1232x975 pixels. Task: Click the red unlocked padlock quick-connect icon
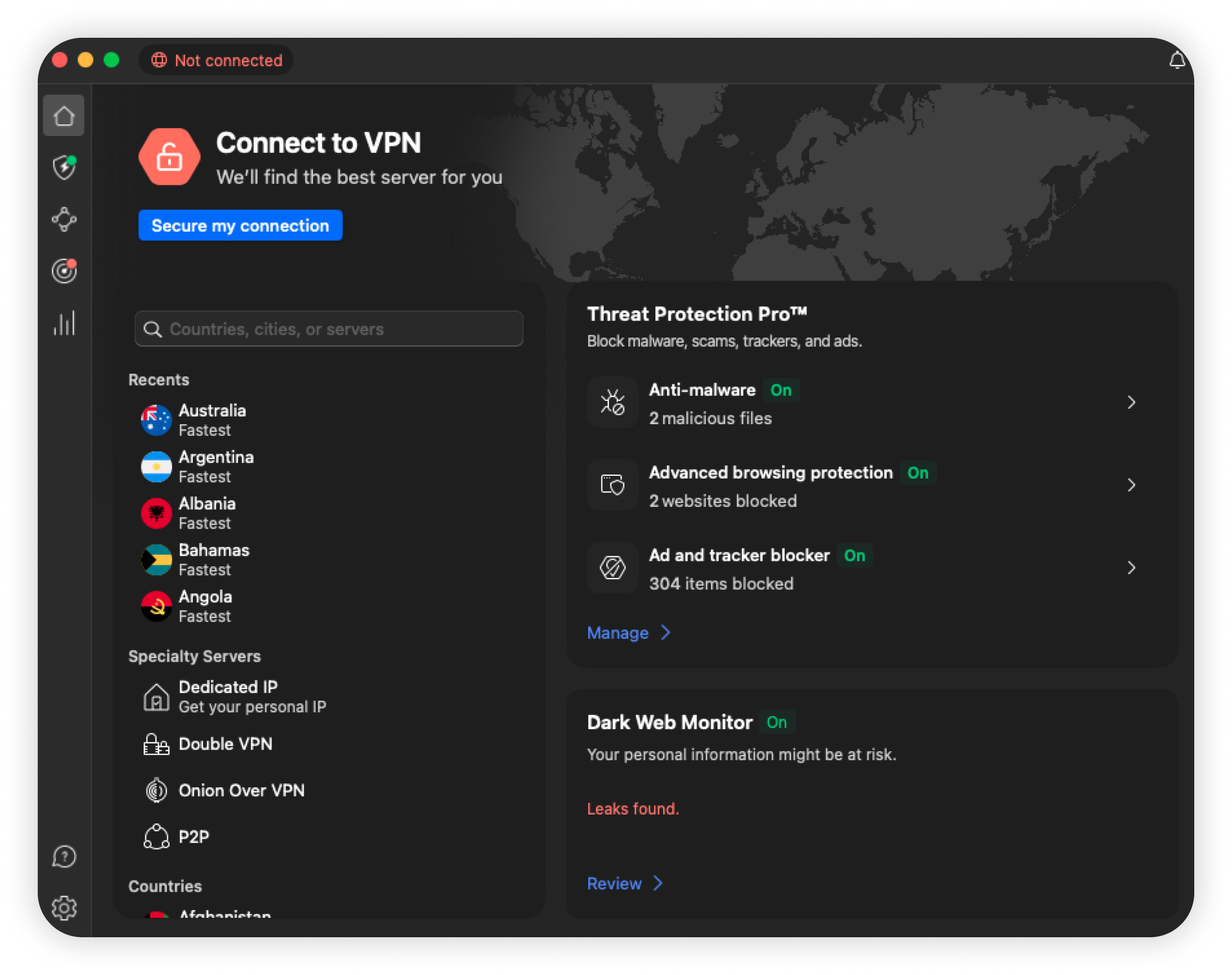pos(169,157)
